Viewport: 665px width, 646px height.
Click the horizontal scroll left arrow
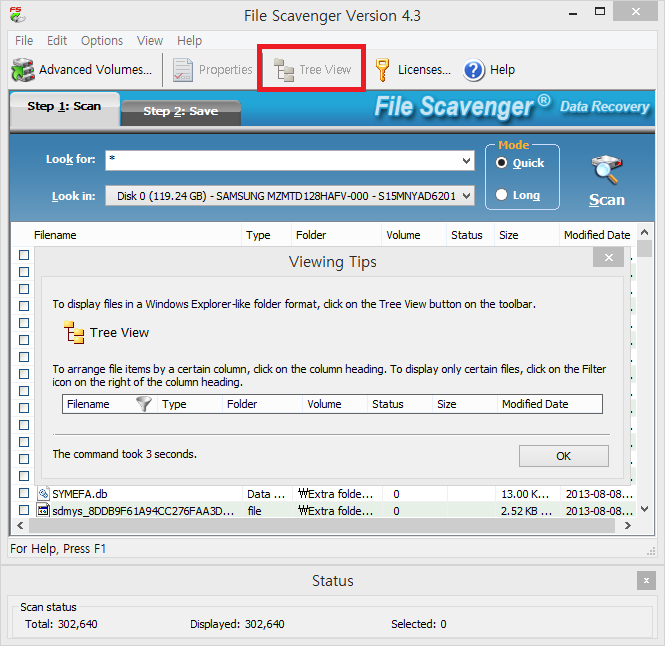click(x=20, y=526)
